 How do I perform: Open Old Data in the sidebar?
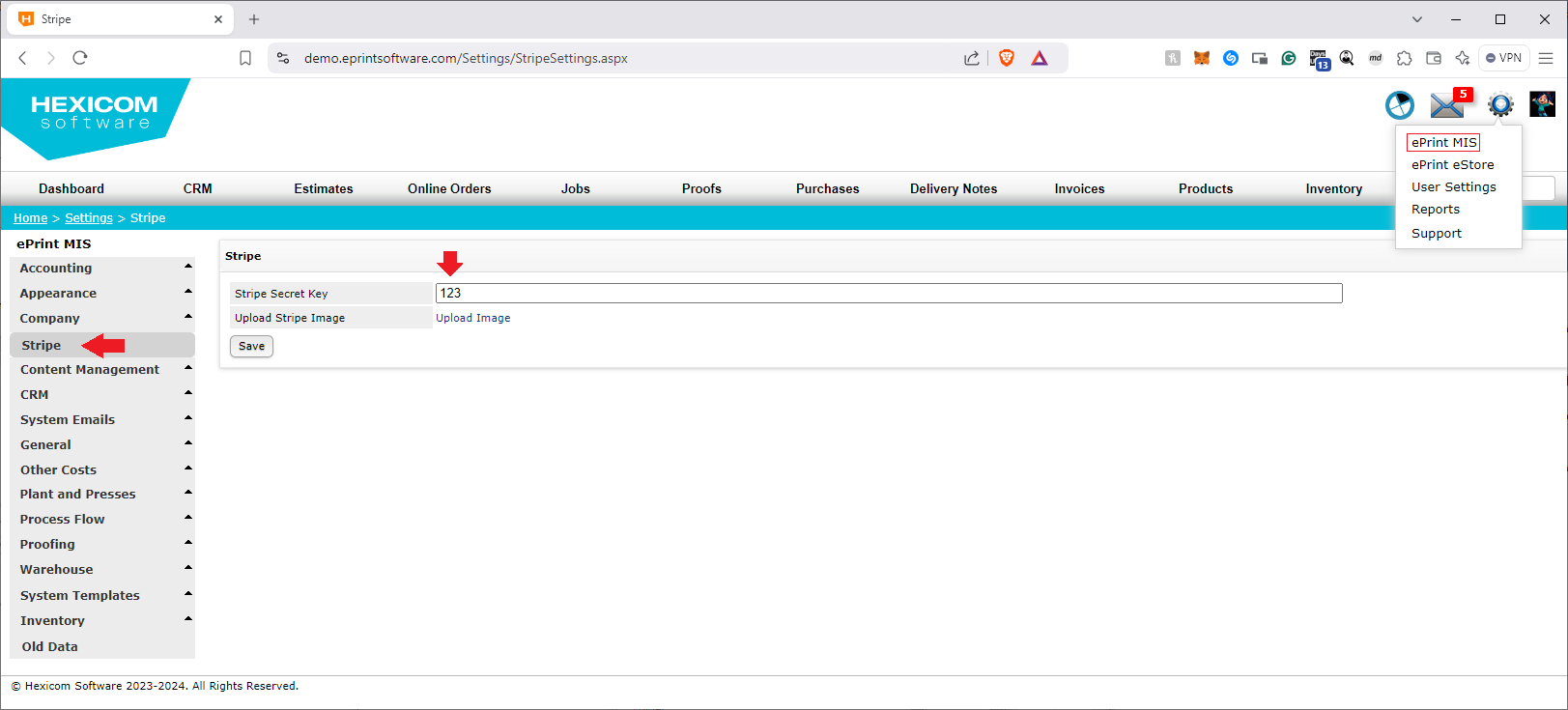coord(102,646)
